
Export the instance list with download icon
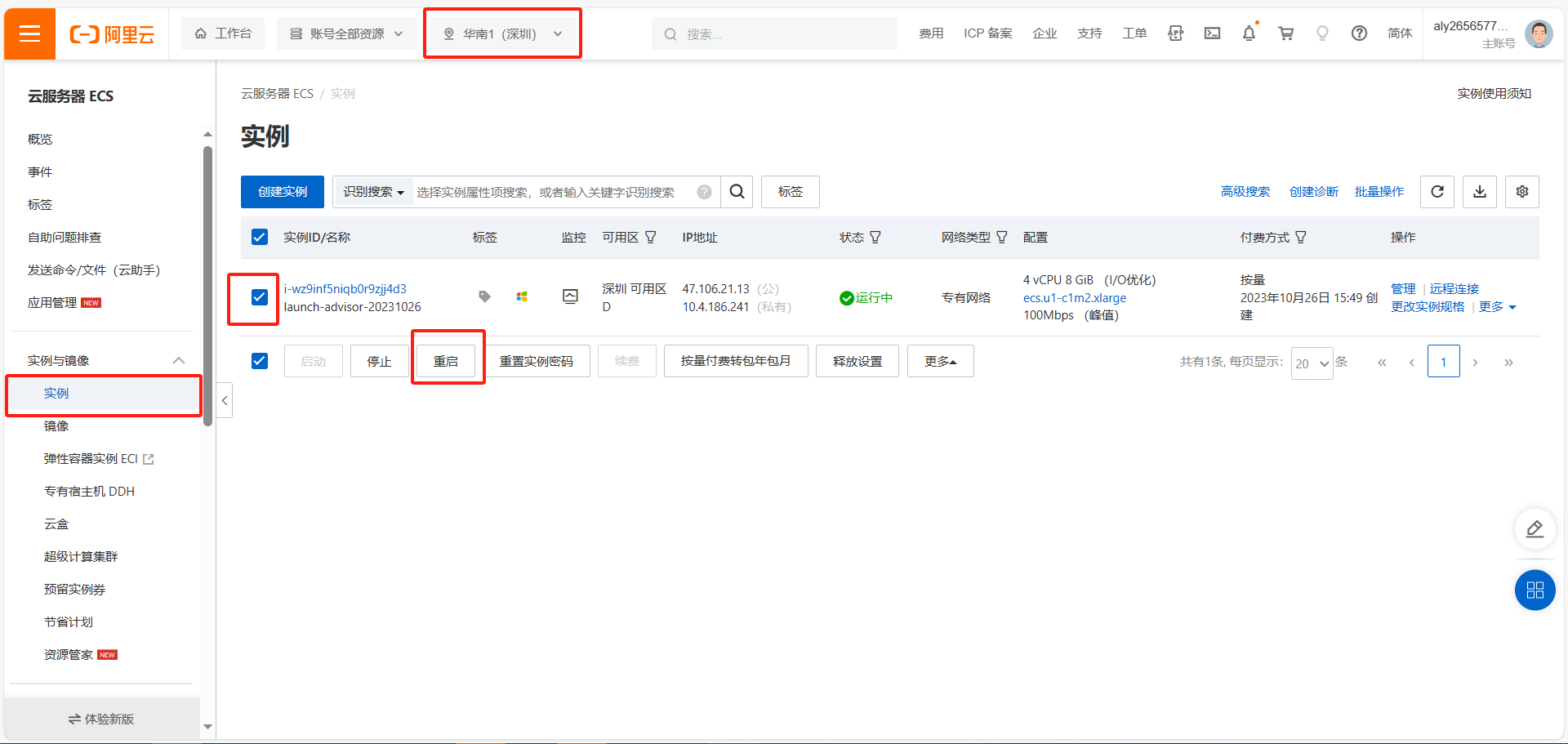(1480, 192)
